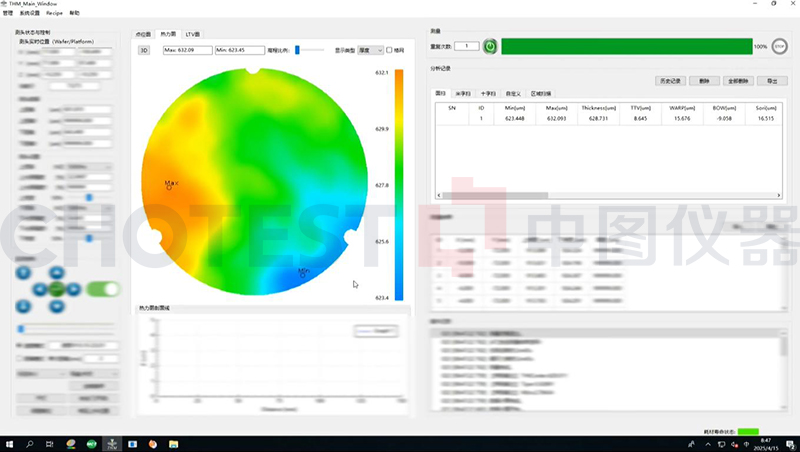Click the heat map color scale bar
800x452 pixels.
[399, 185]
